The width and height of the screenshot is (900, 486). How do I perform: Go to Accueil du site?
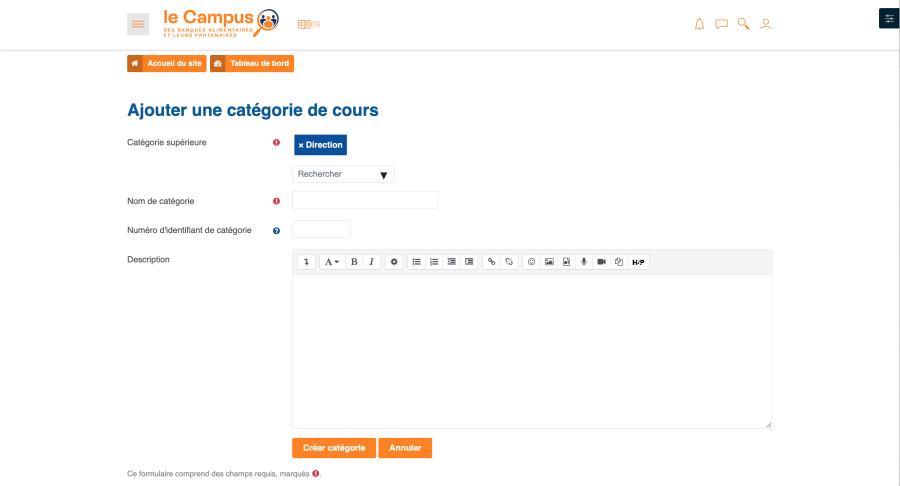[166, 64]
